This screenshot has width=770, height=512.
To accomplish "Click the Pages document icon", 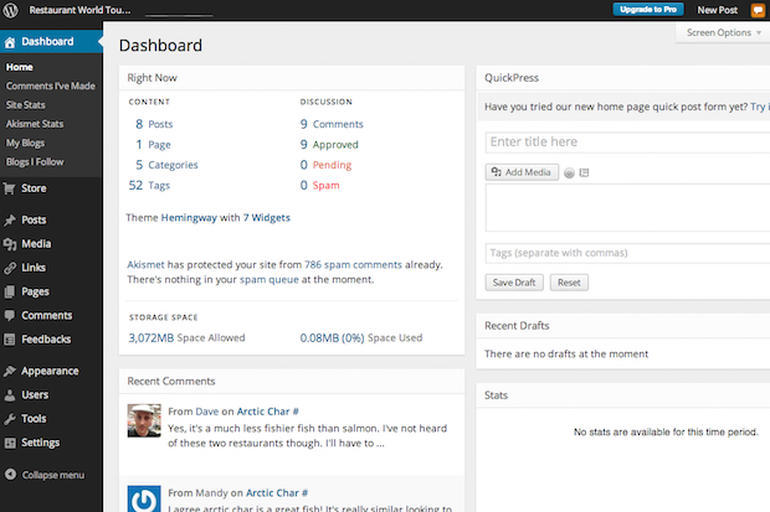I will click(9, 292).
